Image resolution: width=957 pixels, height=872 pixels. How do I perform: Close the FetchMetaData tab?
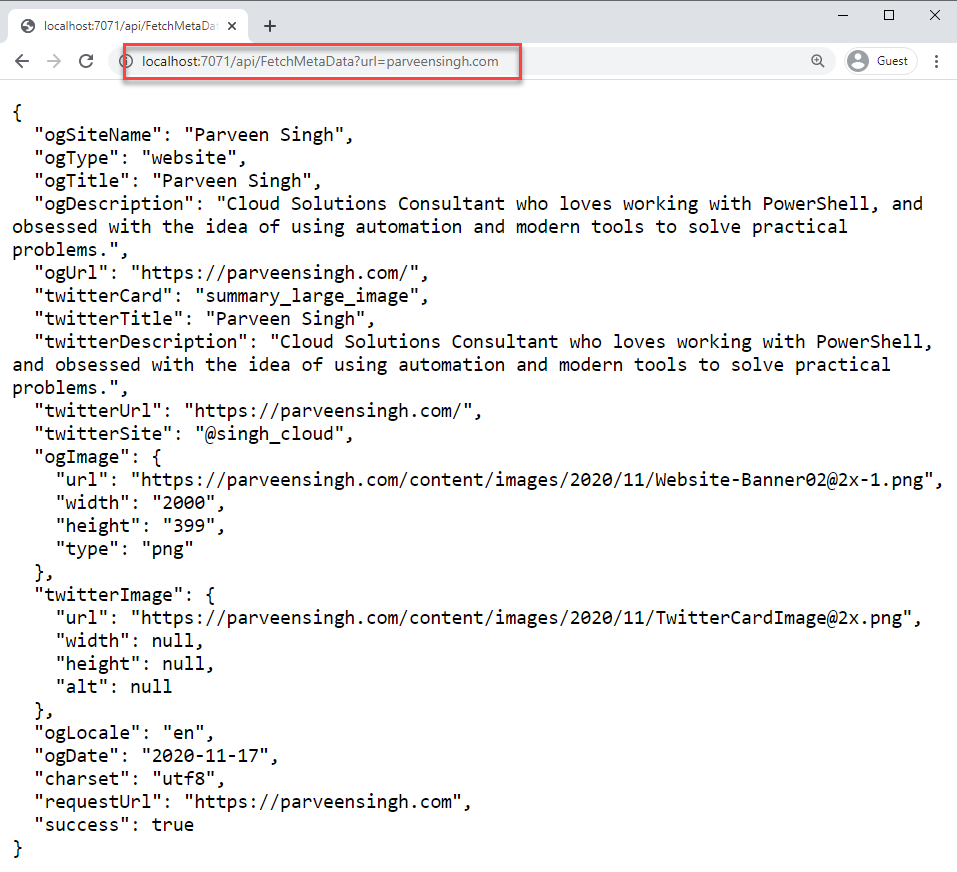231,26
